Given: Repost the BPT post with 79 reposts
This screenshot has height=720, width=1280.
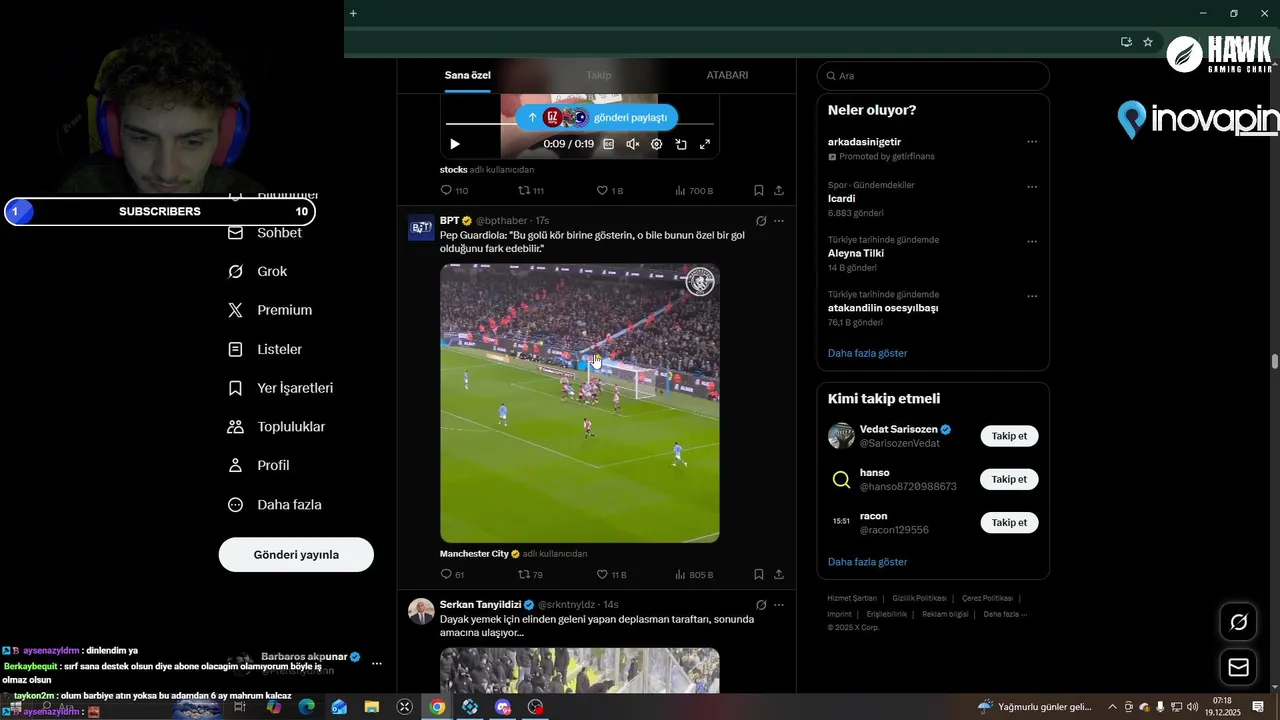Looking at the screenshot, I should (x=530, y=575).
